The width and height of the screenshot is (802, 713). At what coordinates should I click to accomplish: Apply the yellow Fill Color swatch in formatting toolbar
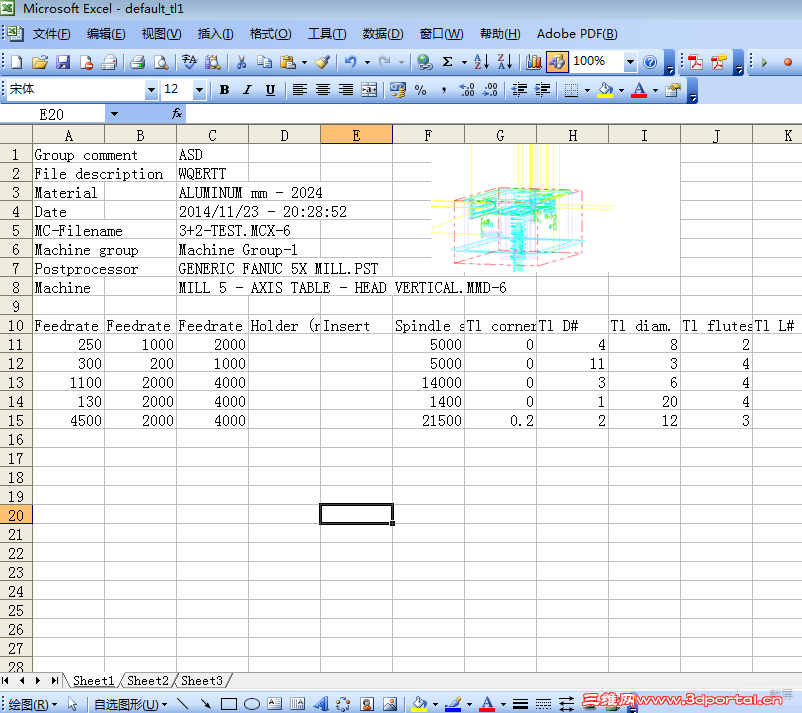point(606,91)
